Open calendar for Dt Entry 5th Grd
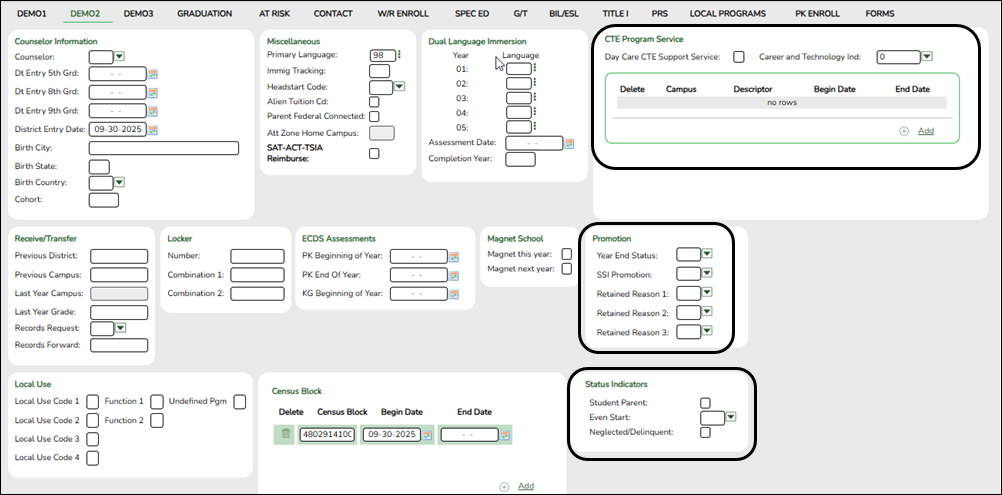1002x495 pixels. 153,75
